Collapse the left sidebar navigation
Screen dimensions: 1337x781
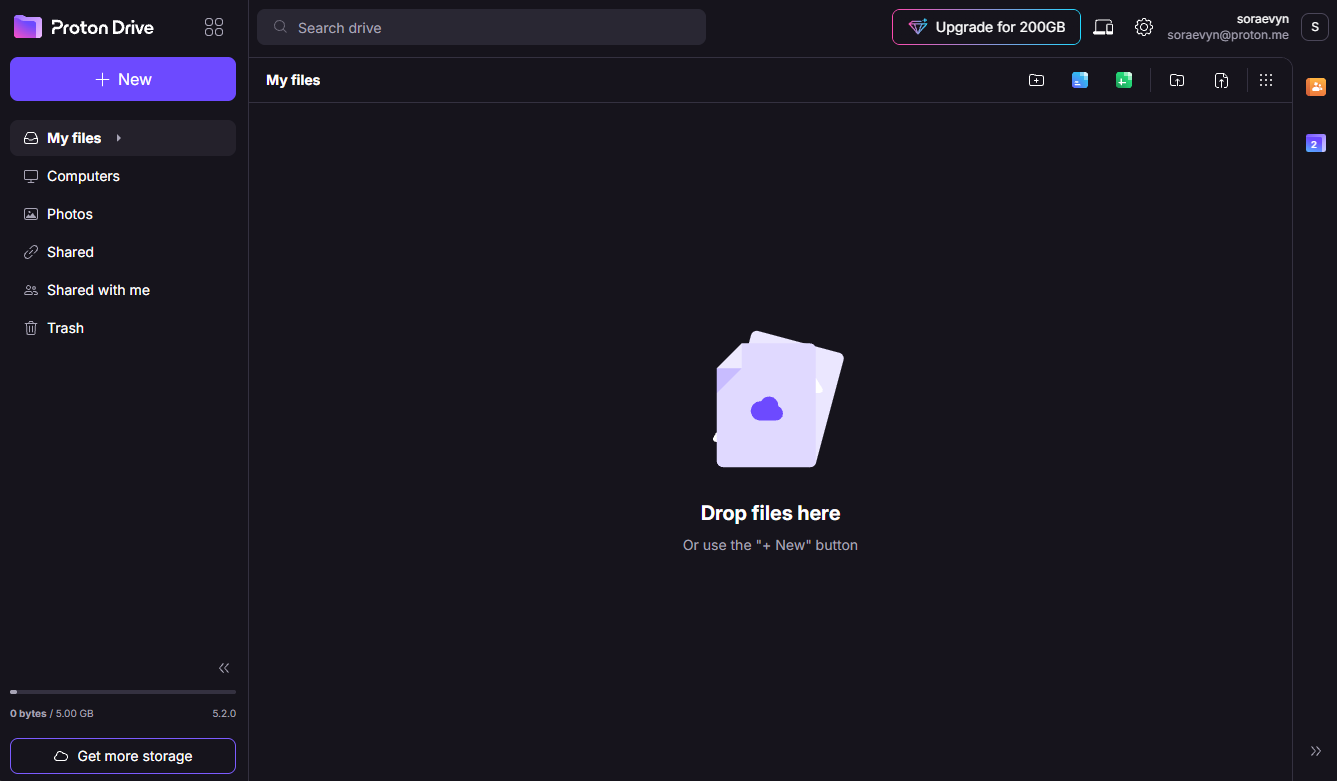click(x=224, y=668)
